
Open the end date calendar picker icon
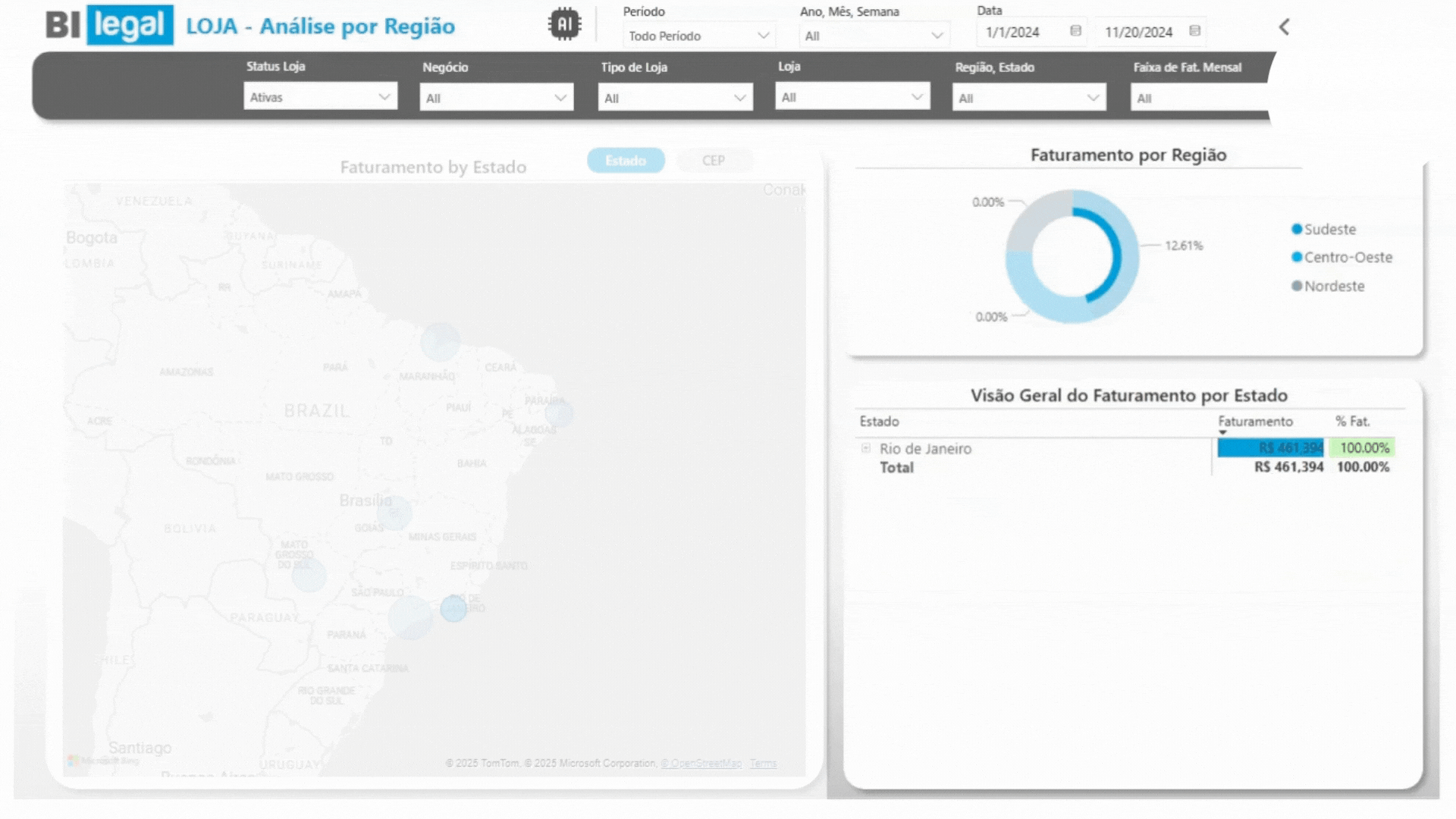tap(1194, 31)
